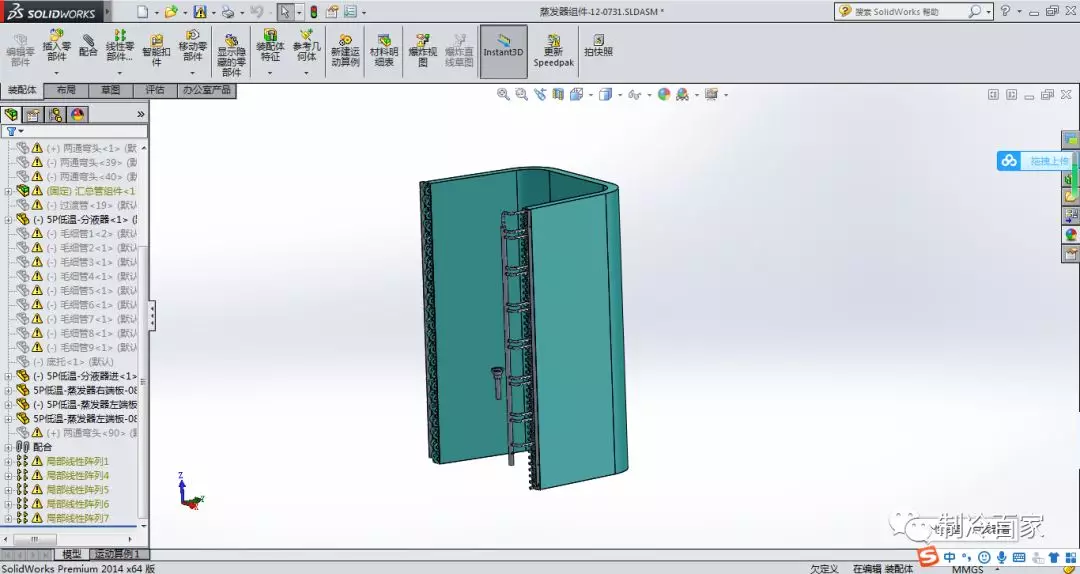Click 插入零部件 insert components tool
The image size is (1080, 574).
(56, 46)
